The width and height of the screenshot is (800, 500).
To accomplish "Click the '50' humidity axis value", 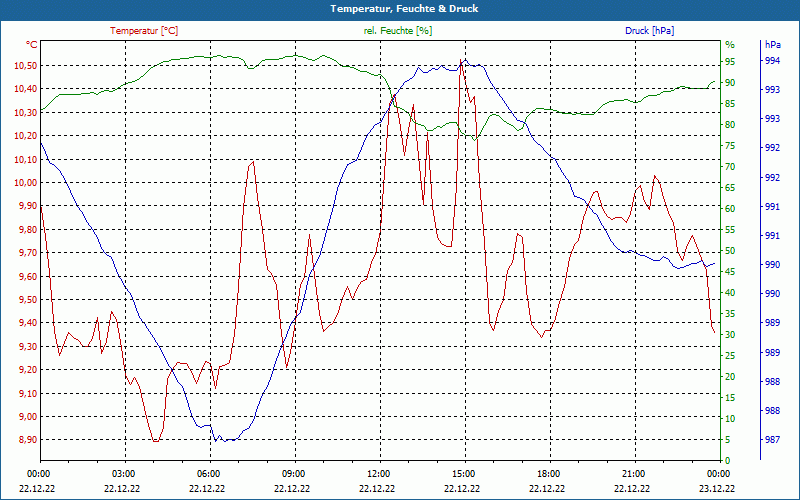I will point(730,251).
